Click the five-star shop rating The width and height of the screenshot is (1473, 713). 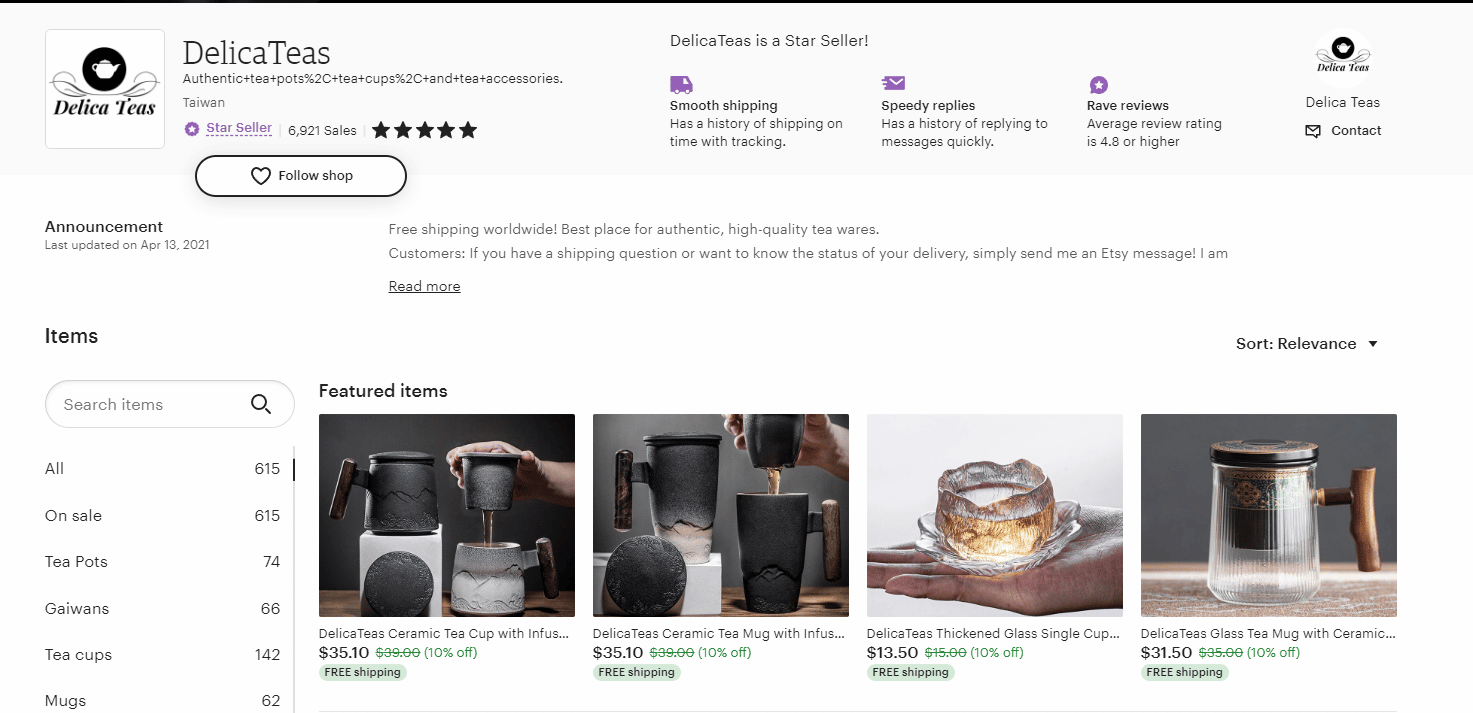click(x=425, y=130)
